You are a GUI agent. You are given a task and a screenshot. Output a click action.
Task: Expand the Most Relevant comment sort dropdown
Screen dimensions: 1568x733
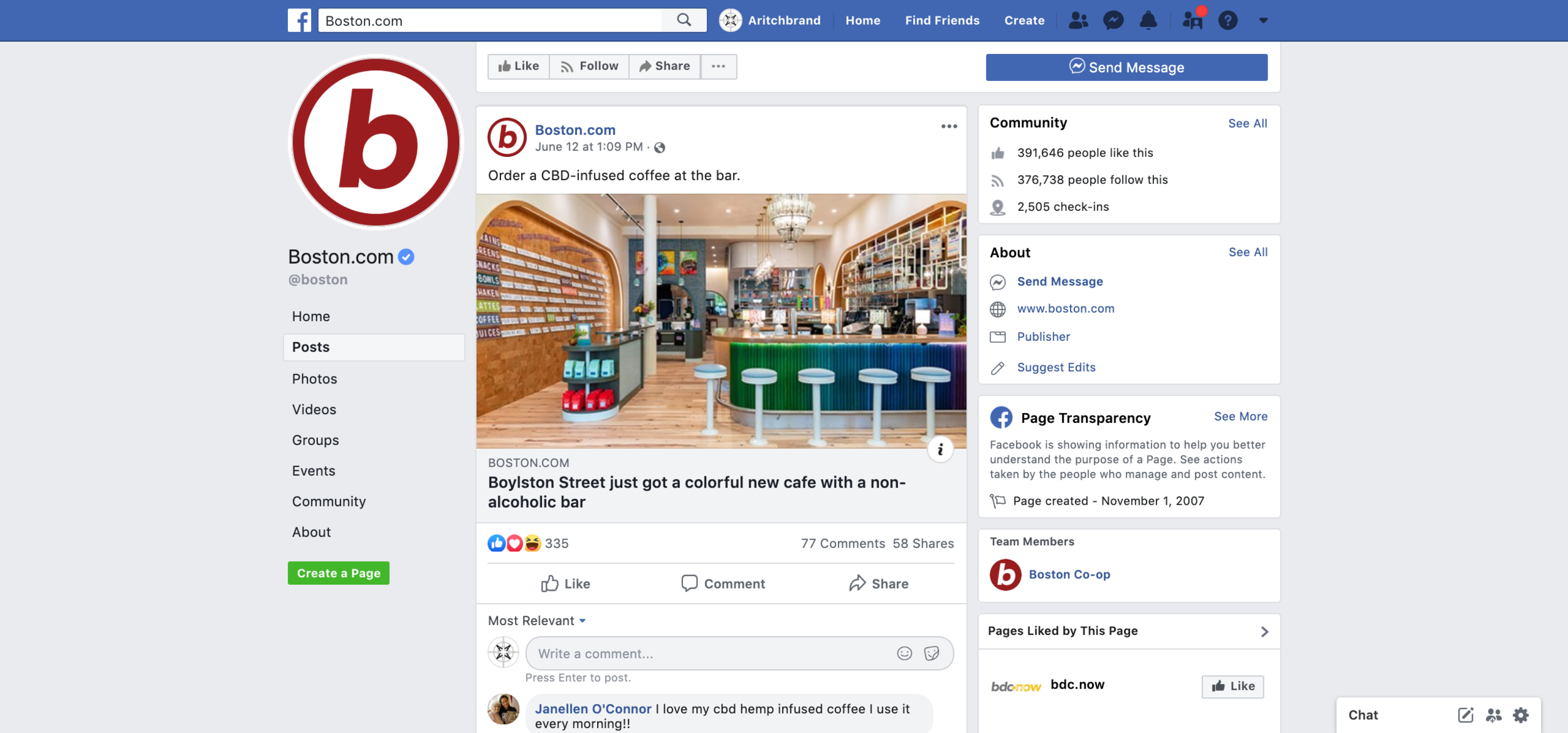coord(537,621)
